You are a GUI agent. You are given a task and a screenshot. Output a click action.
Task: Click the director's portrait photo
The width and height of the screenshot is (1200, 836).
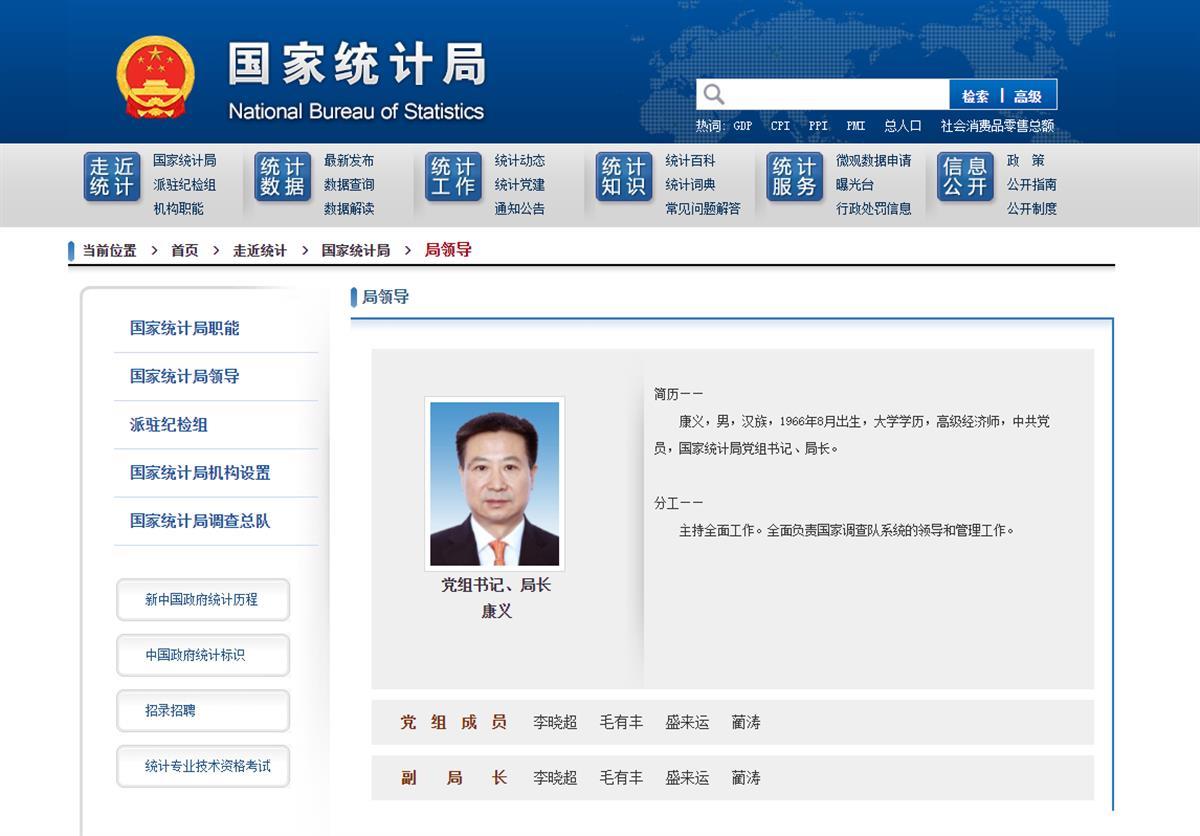tap(494, 484)
